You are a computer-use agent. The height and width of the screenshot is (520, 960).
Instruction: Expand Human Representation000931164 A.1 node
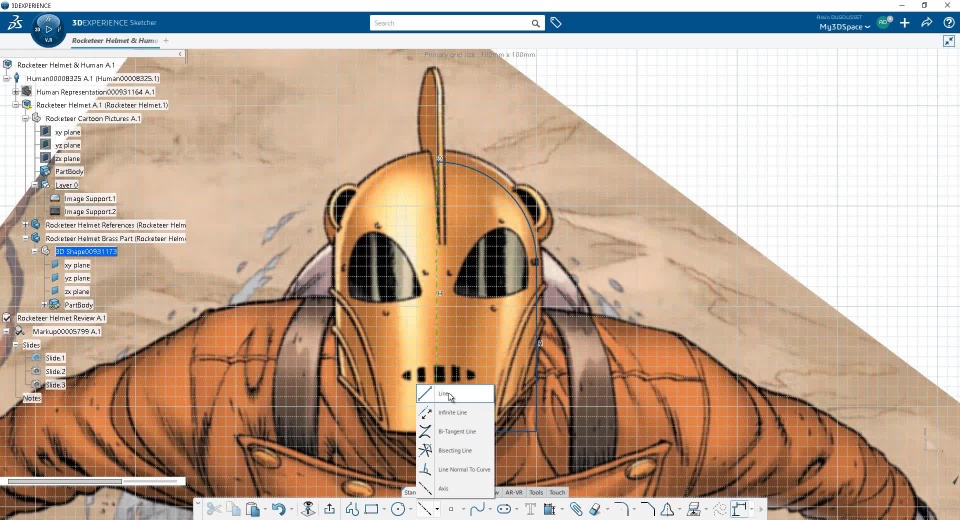click(x=16, y=92)
